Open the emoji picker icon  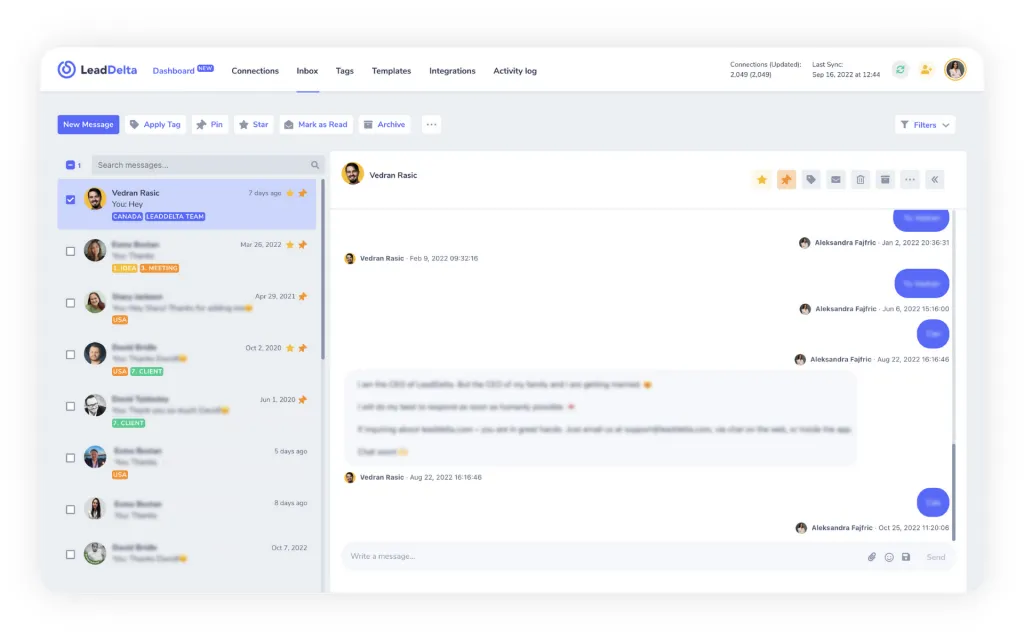tap(889, 557)
